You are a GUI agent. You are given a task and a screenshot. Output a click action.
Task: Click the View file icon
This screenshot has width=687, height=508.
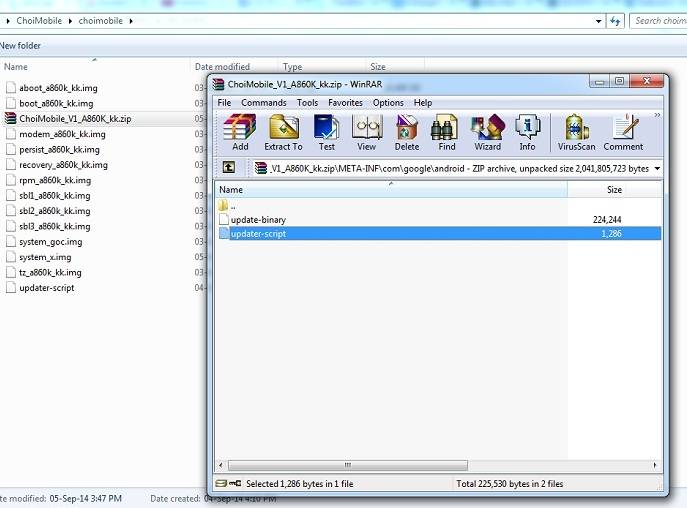[x=366, y=132]
